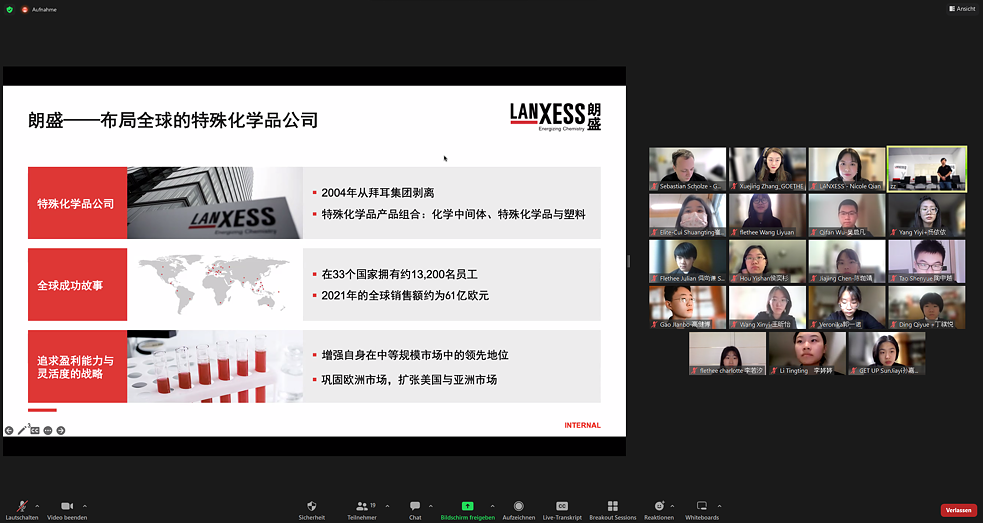Click bullet 2021年的全球销售额约为61亿欧元

tap(405, 295)
